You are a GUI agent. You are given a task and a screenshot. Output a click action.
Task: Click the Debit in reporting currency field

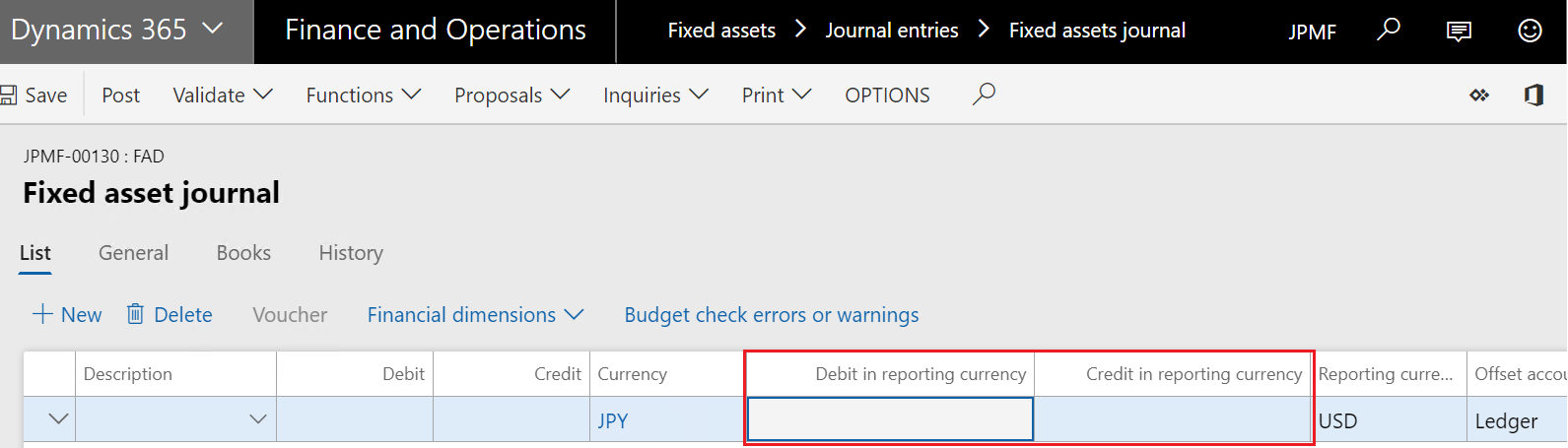(x=890, y=419)
